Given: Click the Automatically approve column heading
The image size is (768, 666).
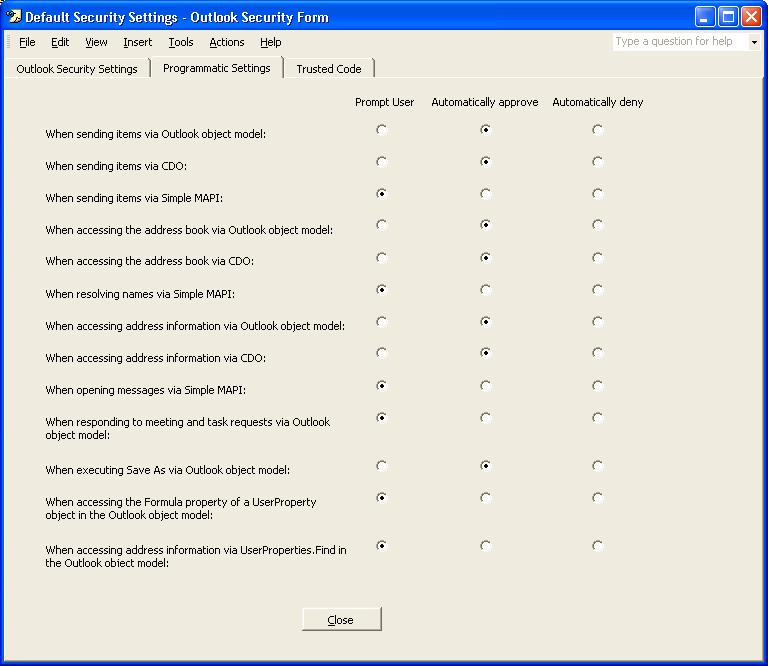Looking at the screenshot, I should [x=485, y=102].
